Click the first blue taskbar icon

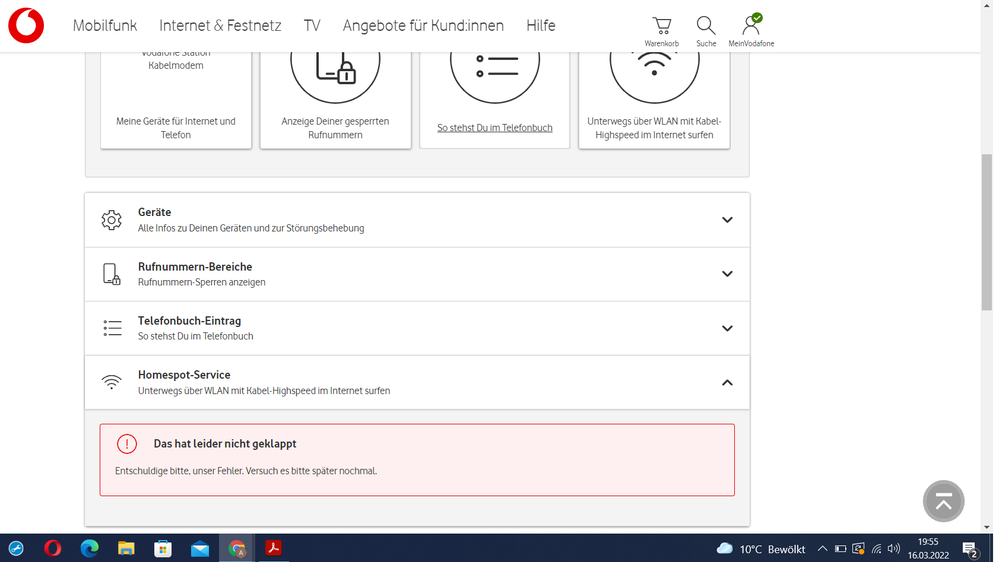point(16,548)
